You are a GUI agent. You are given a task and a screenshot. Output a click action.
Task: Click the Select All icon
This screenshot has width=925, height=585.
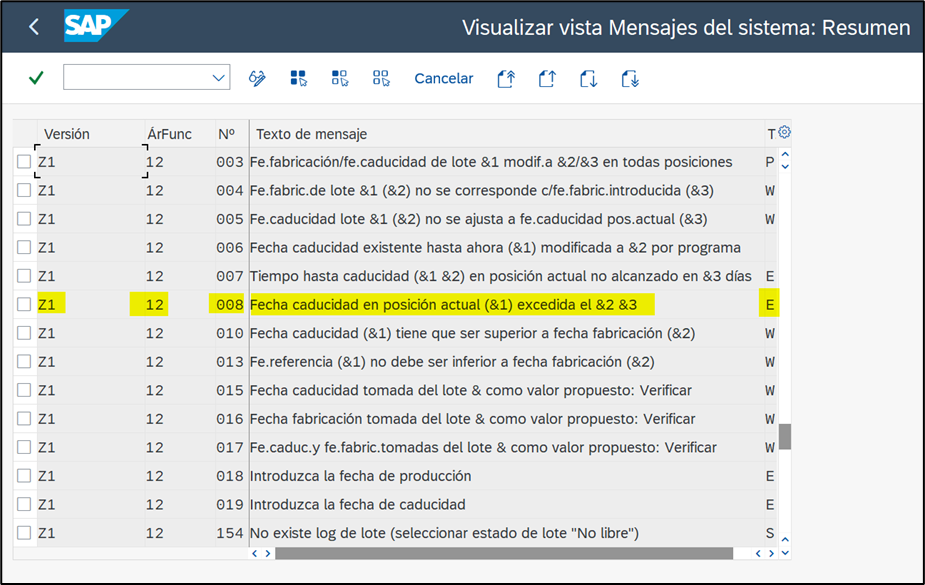(299, 78)
